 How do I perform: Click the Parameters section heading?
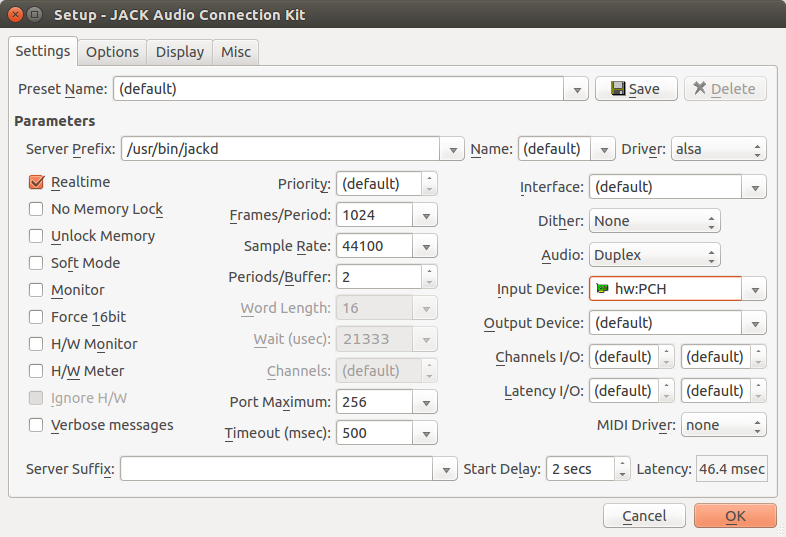coord(55,121)
